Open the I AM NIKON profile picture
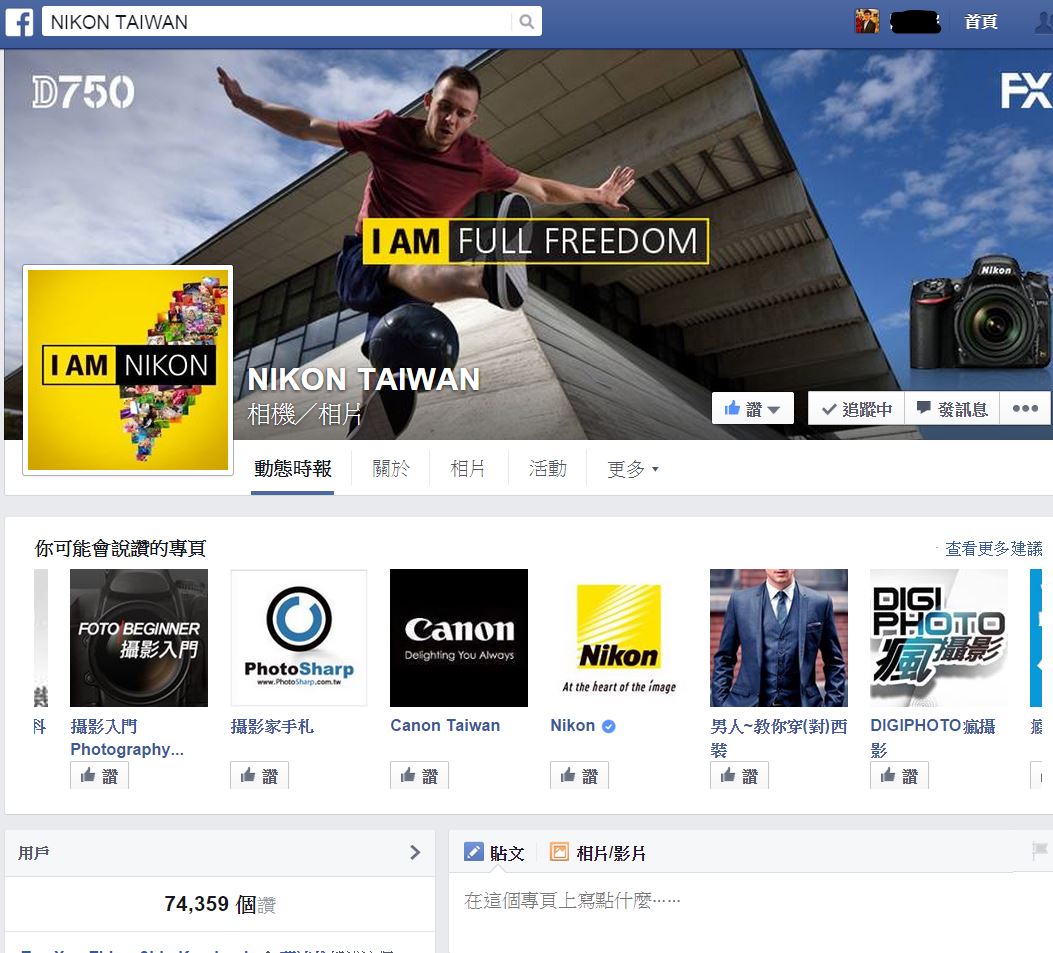Image resolution: width=1053 pixels, height=953 pixels. pyautogui.click(x=128, y=370)
